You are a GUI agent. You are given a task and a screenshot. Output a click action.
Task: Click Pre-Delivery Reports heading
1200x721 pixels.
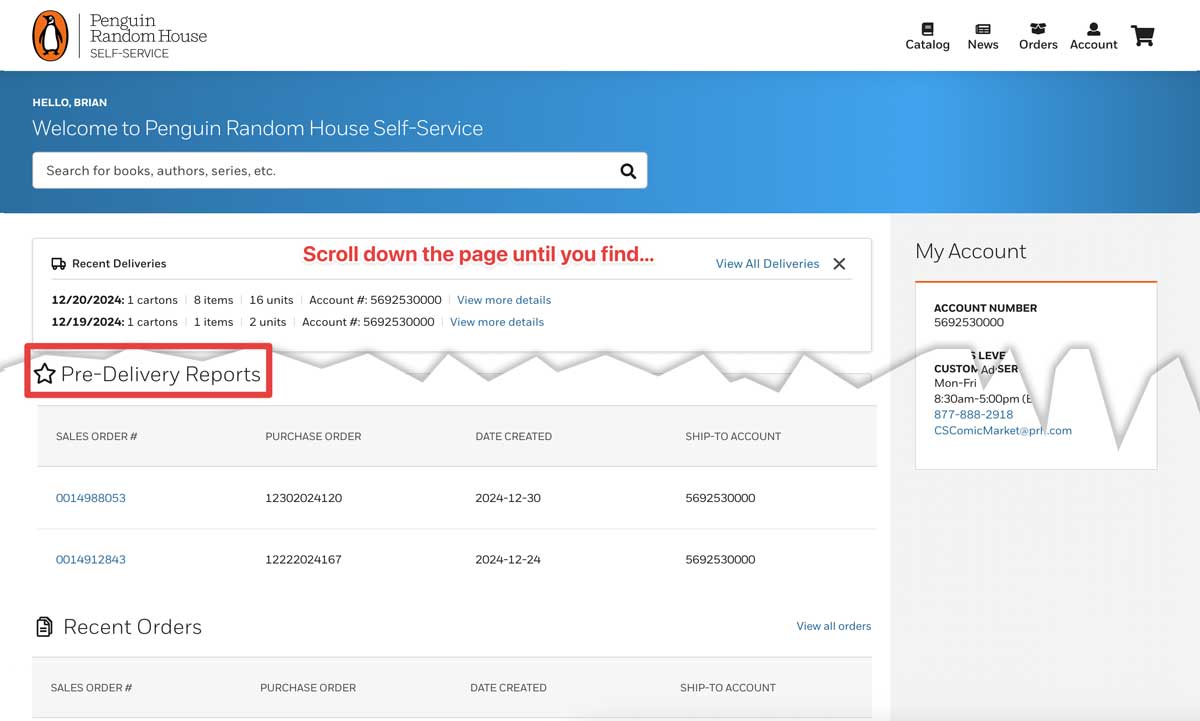161,374
